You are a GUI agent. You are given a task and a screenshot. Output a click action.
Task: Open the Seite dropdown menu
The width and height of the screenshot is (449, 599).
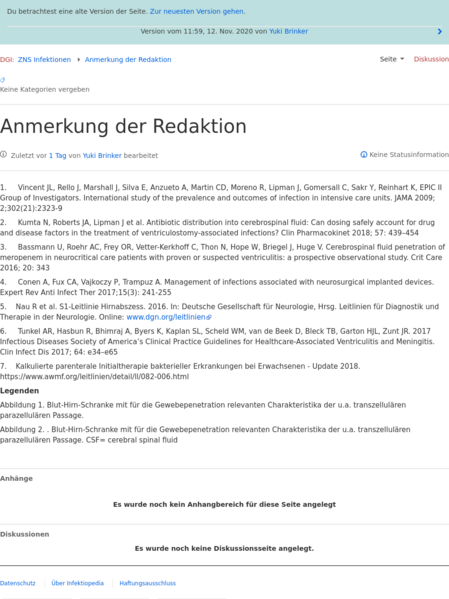[x=392, y=59]
